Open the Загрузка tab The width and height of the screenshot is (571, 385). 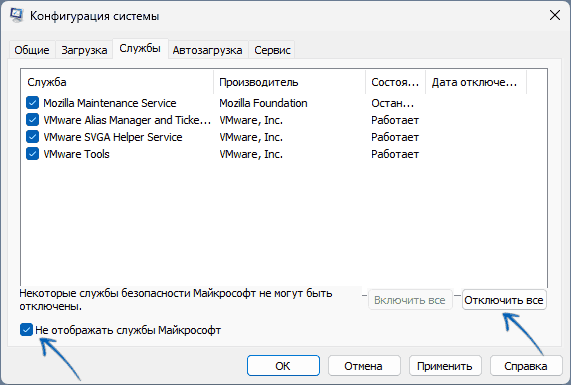[x=84, y=50]
